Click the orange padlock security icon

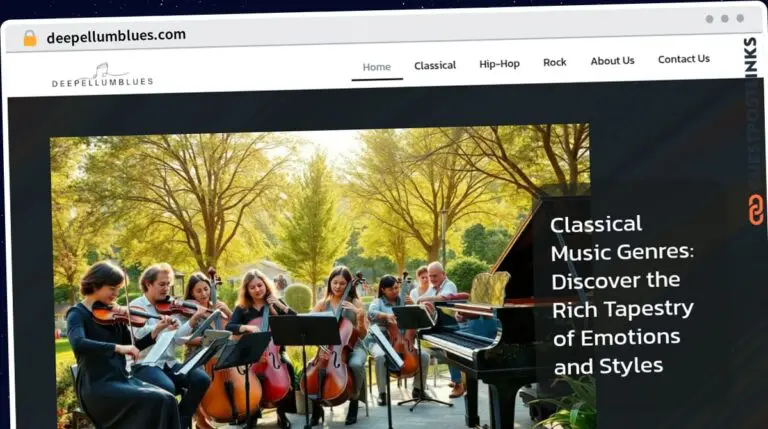[30, 38]
